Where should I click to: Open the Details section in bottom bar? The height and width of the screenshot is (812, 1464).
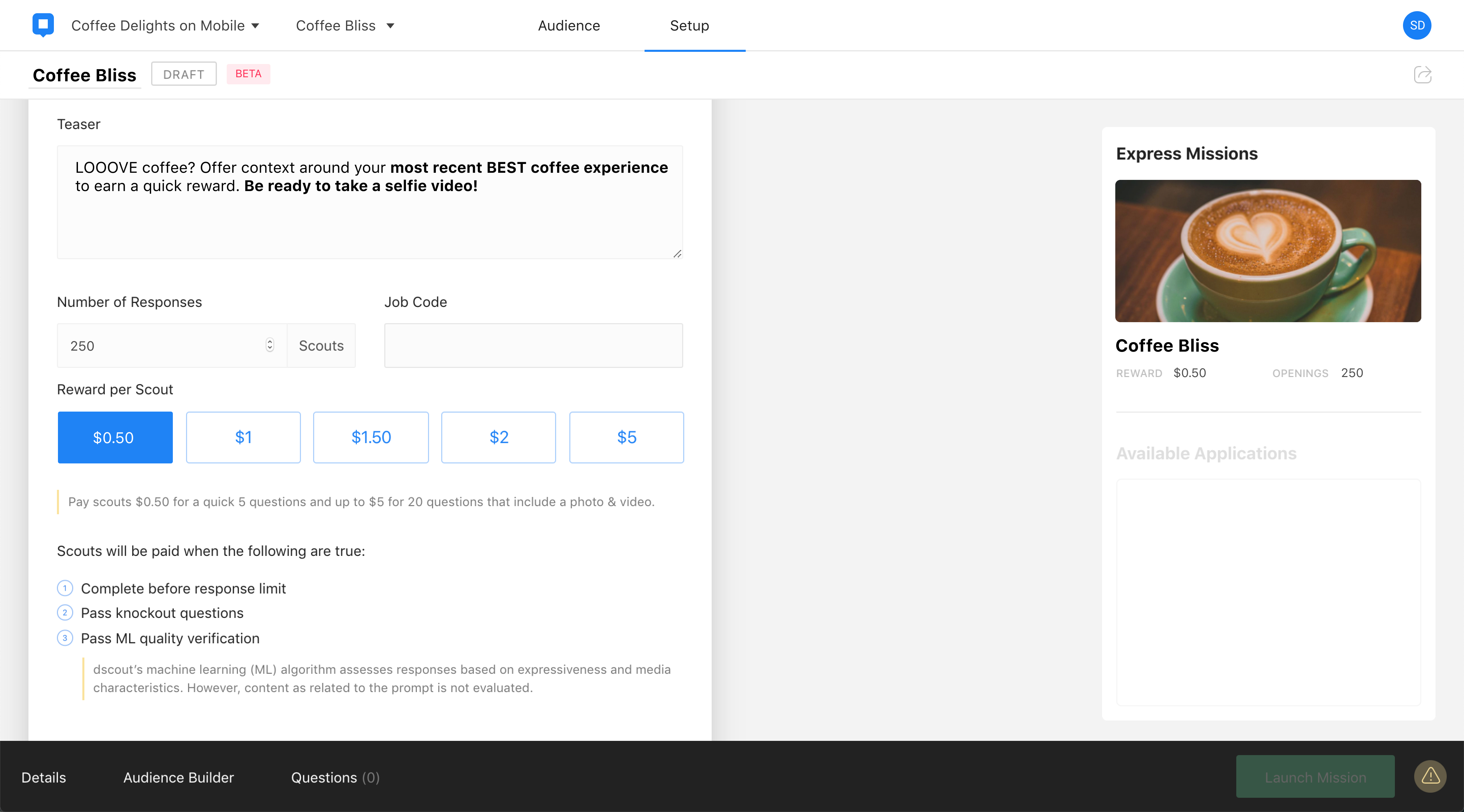point(44,777)
